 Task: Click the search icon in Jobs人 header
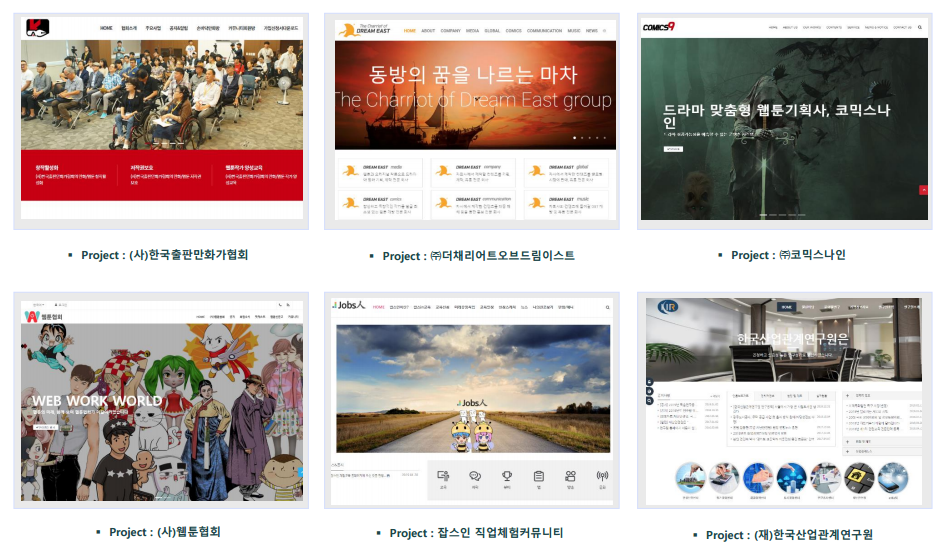pos(607,307)
